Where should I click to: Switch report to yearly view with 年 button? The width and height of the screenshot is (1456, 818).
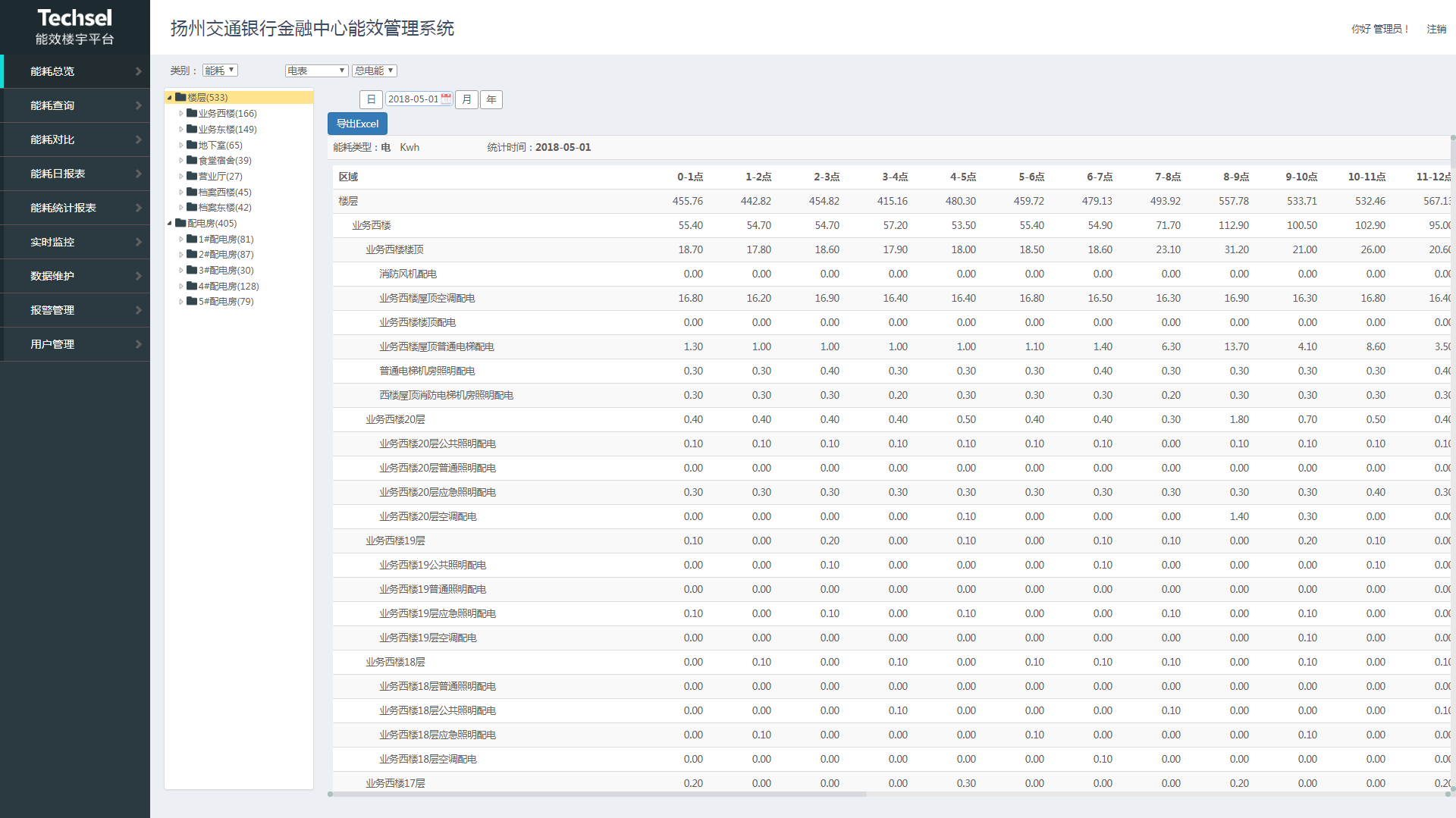tap(491, 99)
